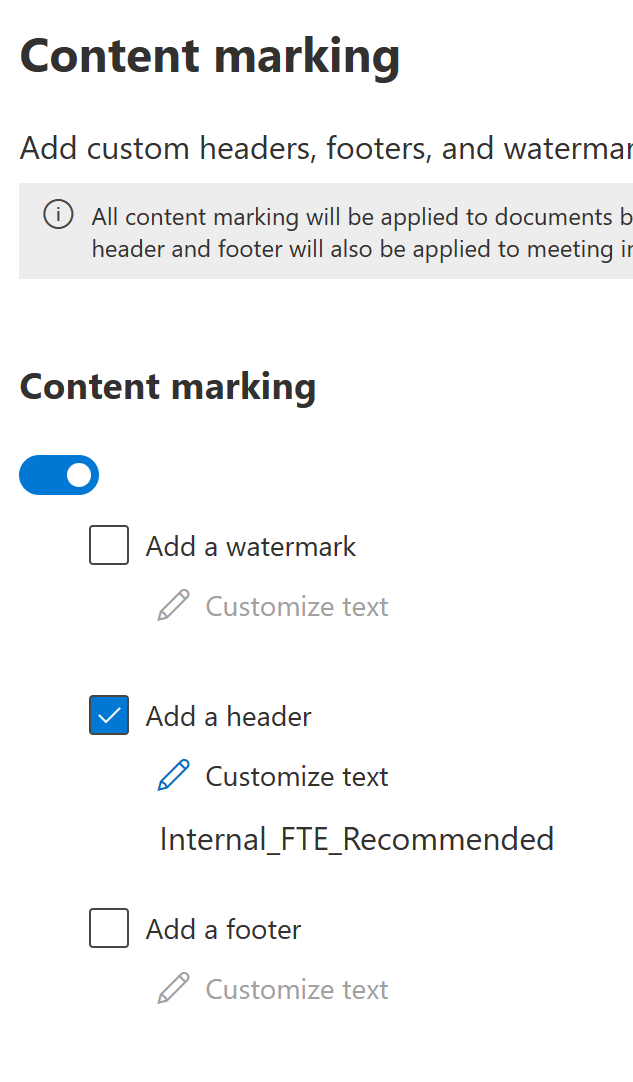Open Customize text for the watermark
The image size is (633, 1082).
[297, 607]
